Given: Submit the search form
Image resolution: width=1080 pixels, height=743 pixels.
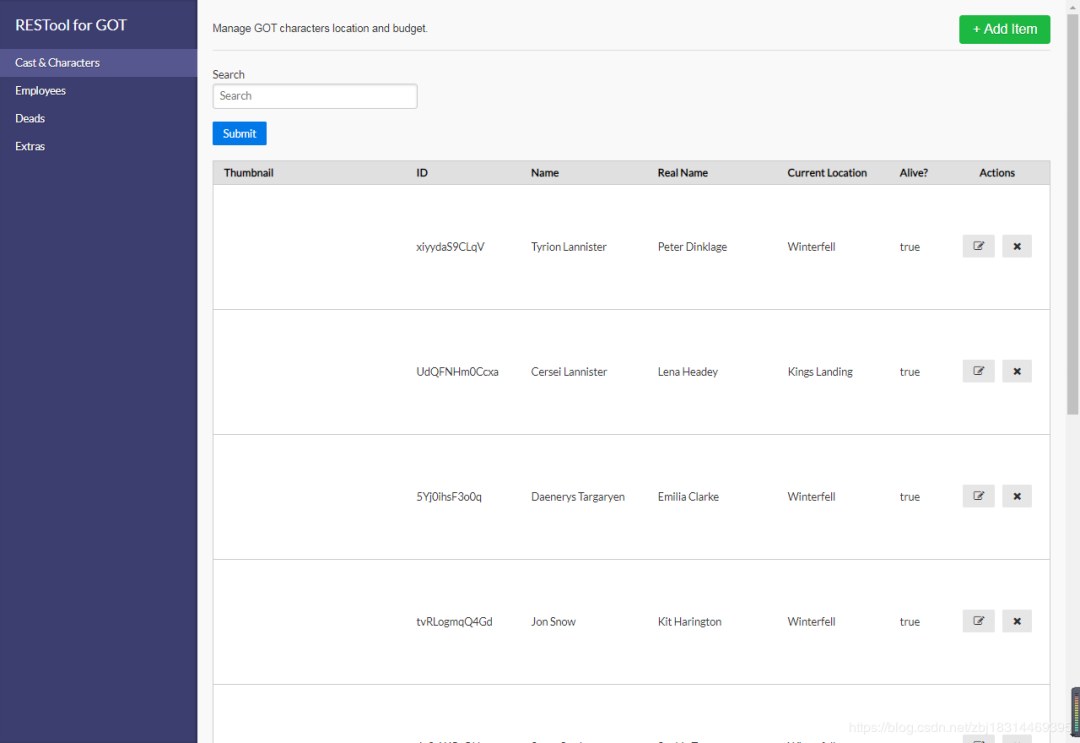Looking at the screenshot, I should [x=239, y=134].
